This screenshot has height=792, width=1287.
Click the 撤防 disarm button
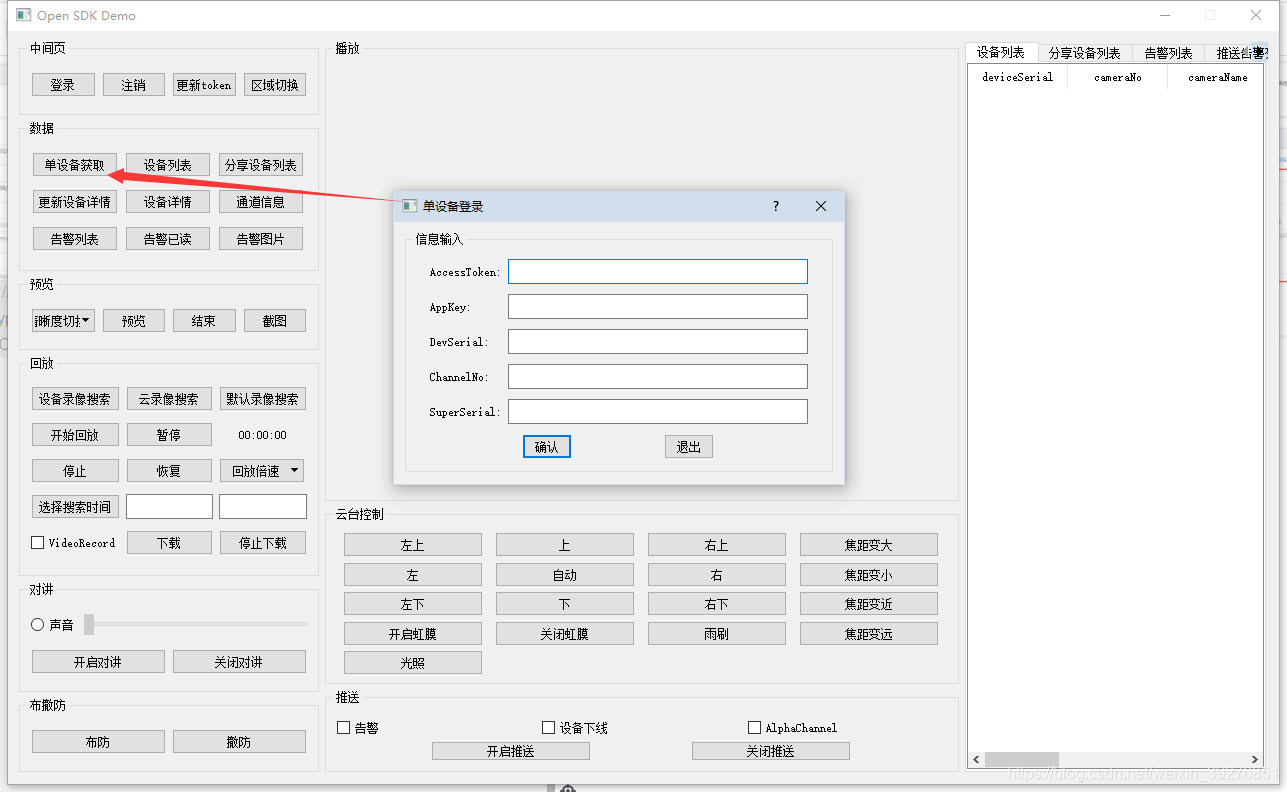[239, 742]
